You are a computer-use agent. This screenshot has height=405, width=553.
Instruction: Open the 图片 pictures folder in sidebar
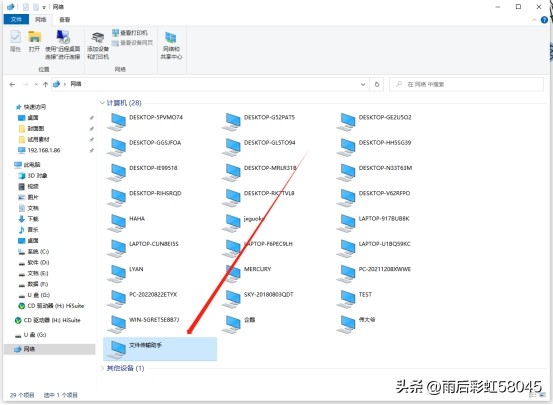[x=33, y=197]
